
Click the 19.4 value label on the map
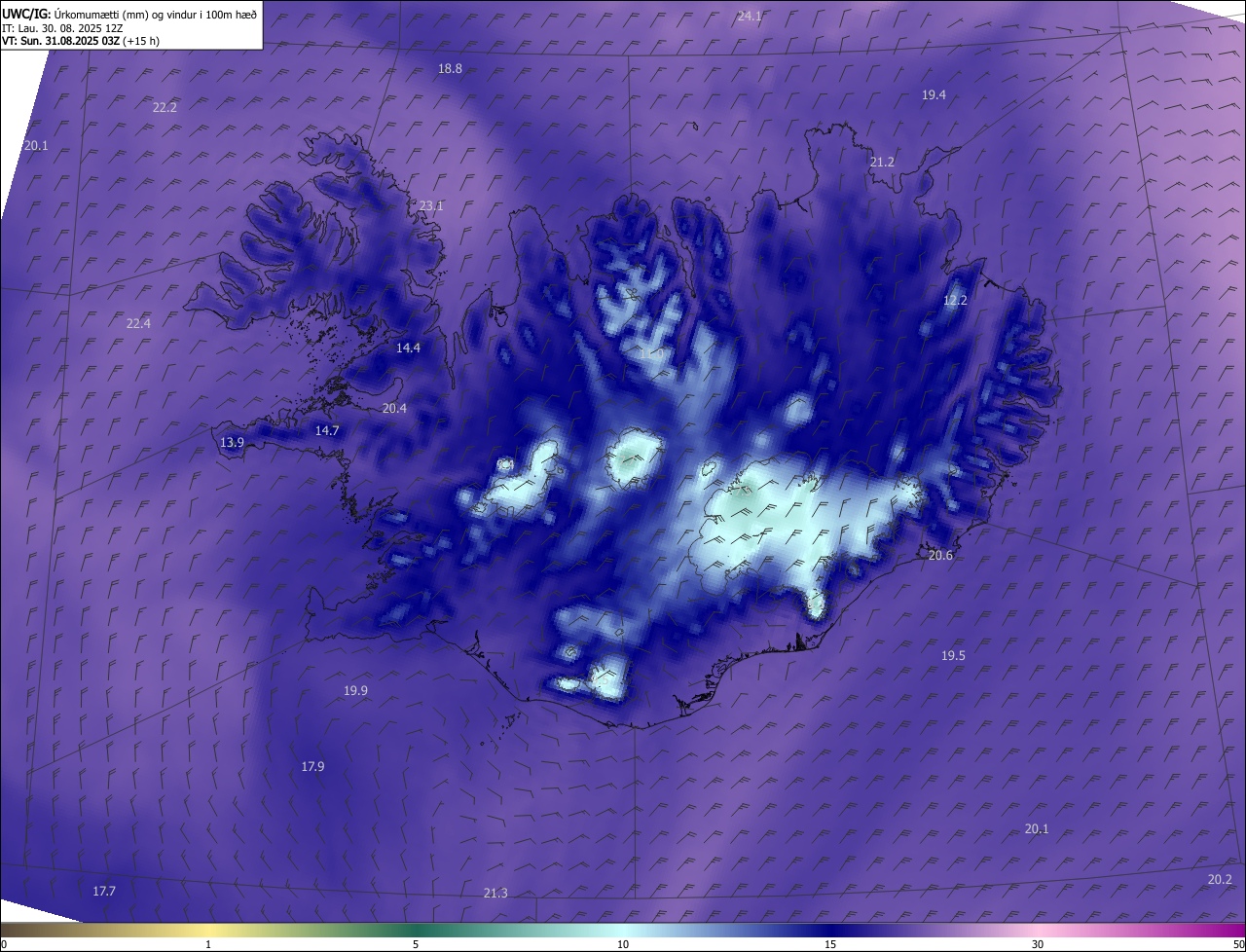934,94
